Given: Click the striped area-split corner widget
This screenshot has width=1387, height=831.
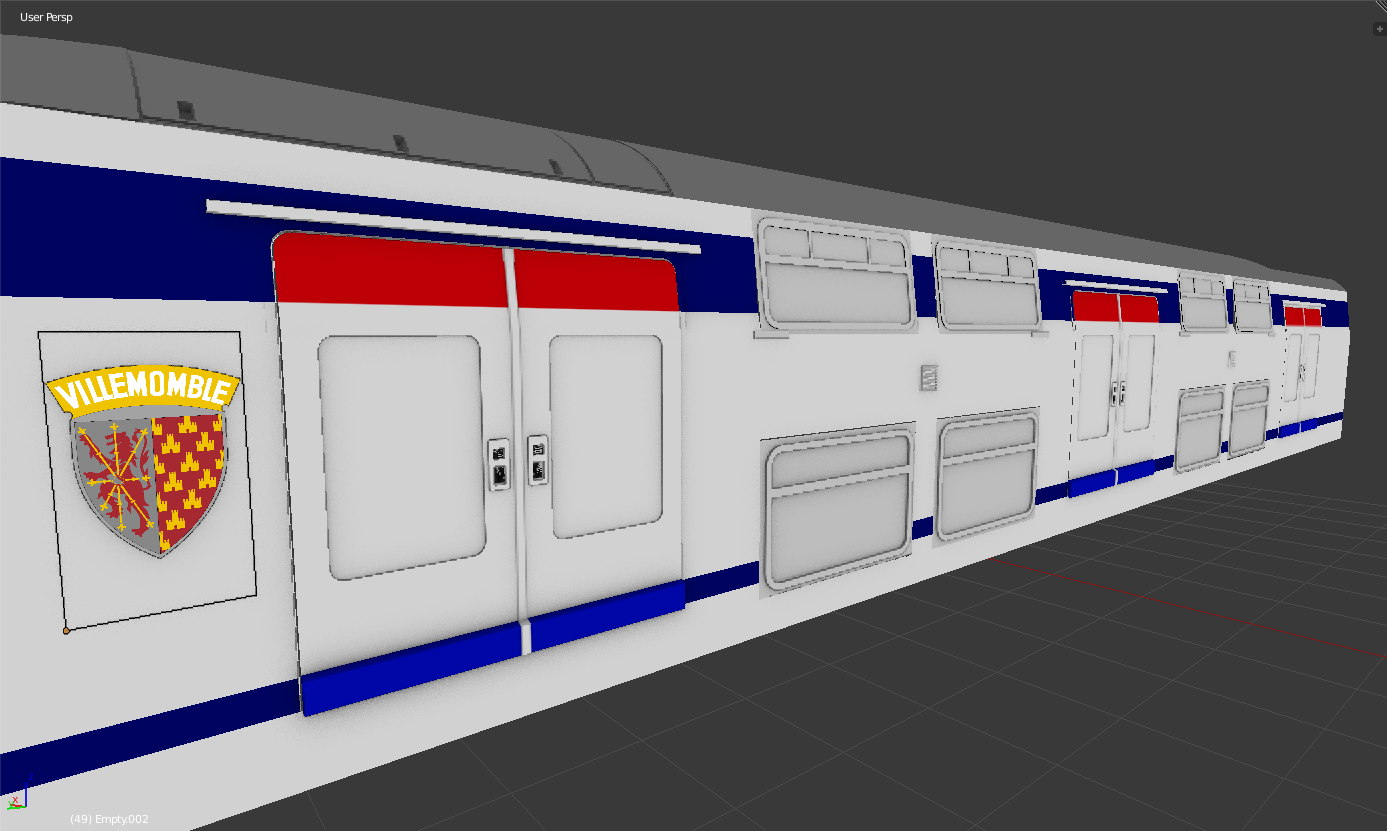Looking at the screenshot, I should [x=1381, y=5].
